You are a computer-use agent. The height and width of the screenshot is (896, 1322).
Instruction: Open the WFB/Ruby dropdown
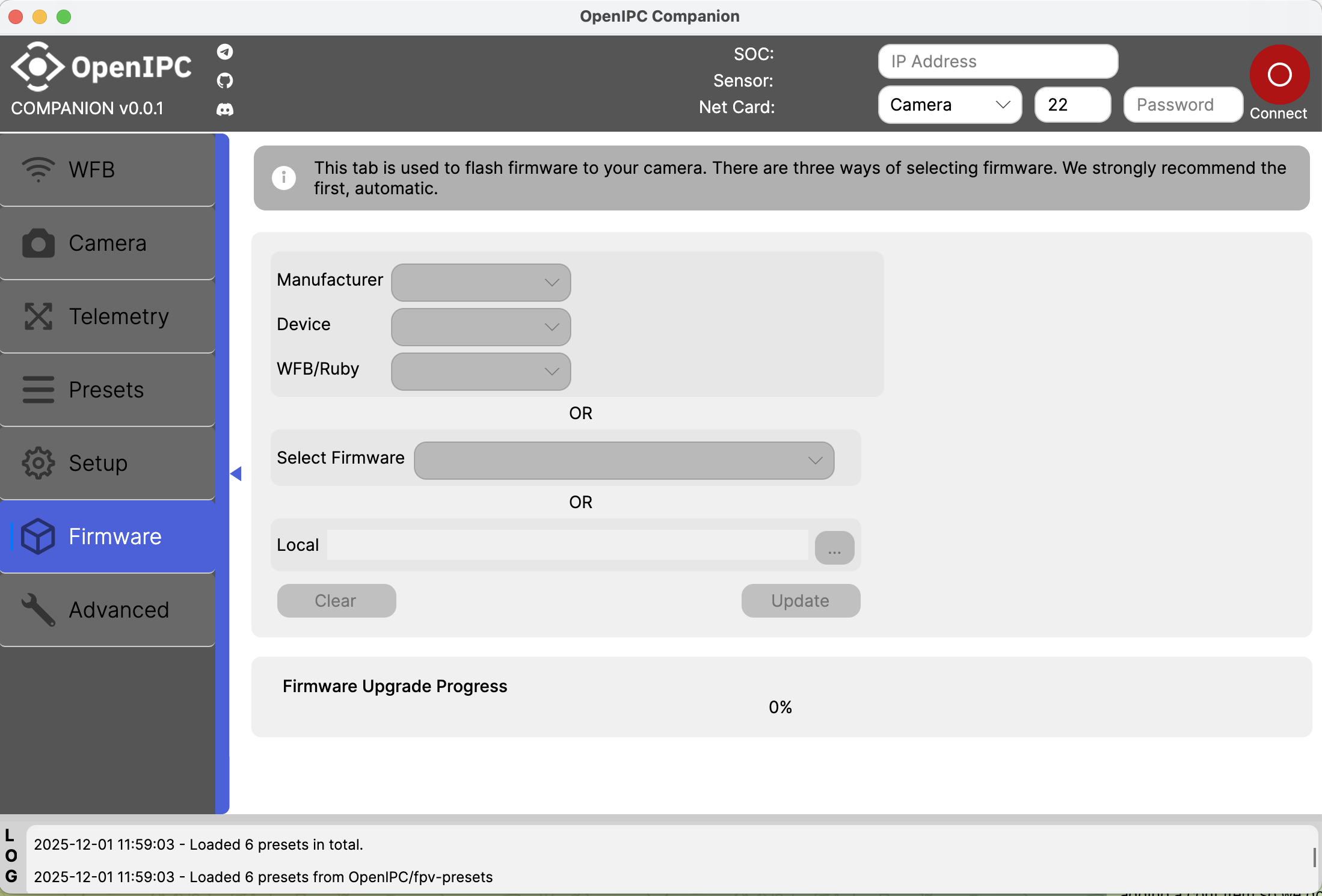(x=481, y=372)
